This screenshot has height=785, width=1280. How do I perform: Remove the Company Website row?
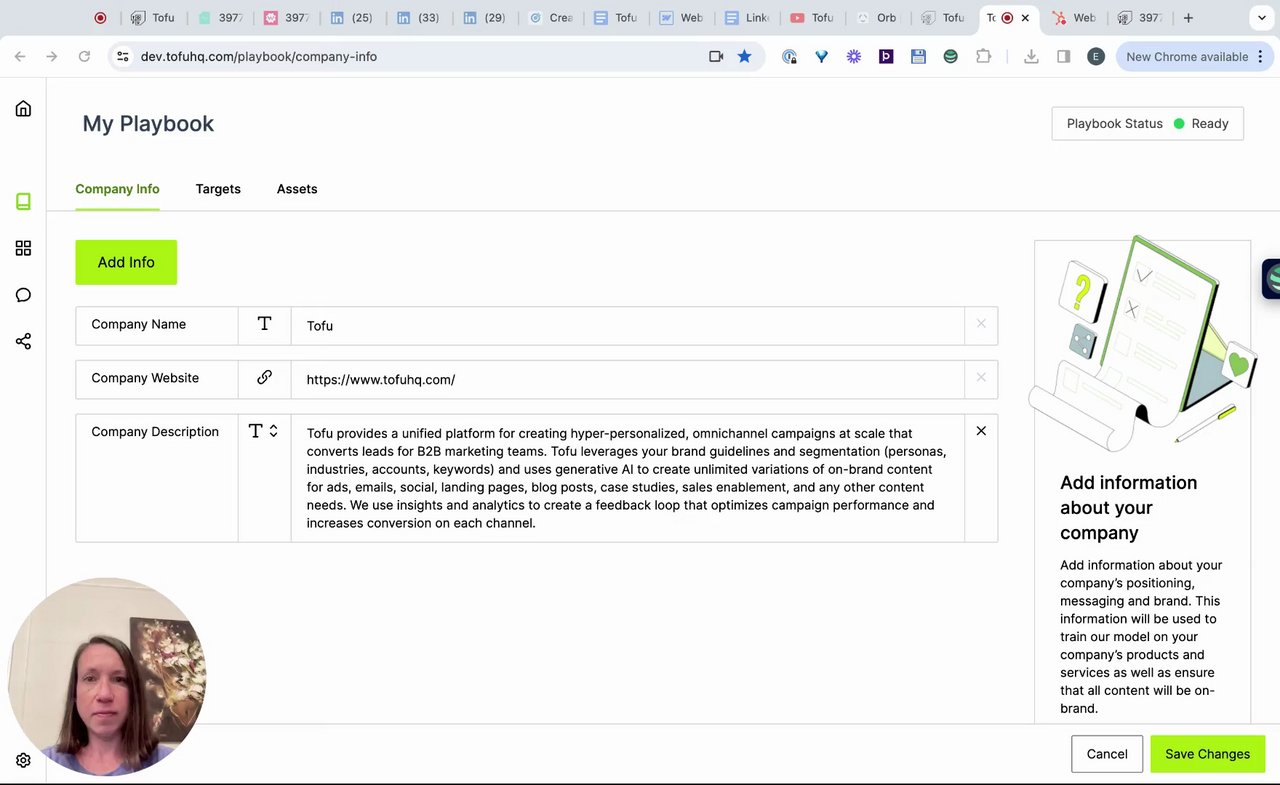coord(981,378)
